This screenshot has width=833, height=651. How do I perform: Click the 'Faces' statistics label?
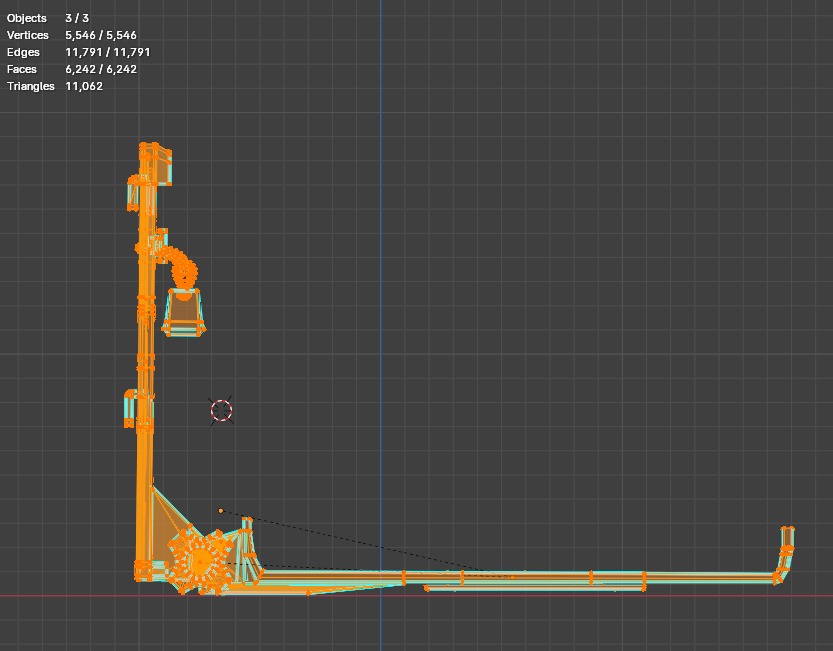22,69
